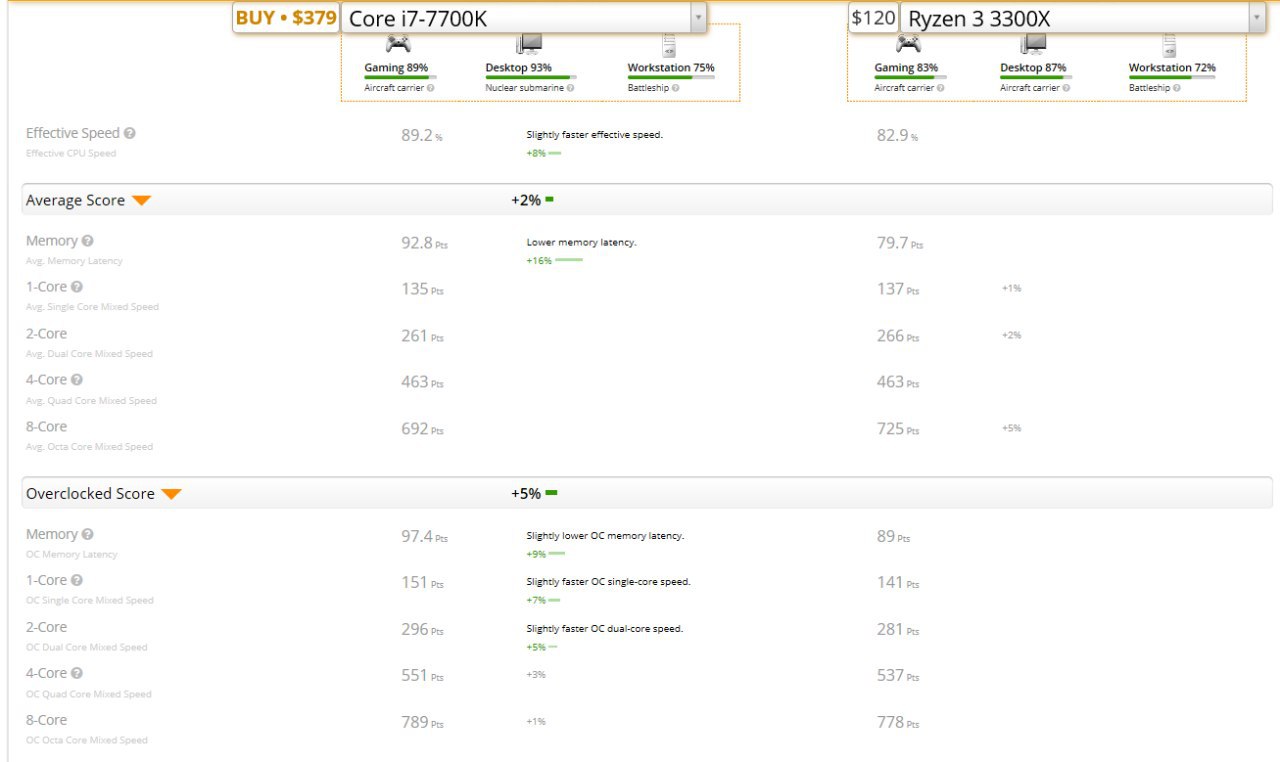Click the Desktop 93% progress bar
The height and width of the screenshot is (762, 1280).
(531, 77)
